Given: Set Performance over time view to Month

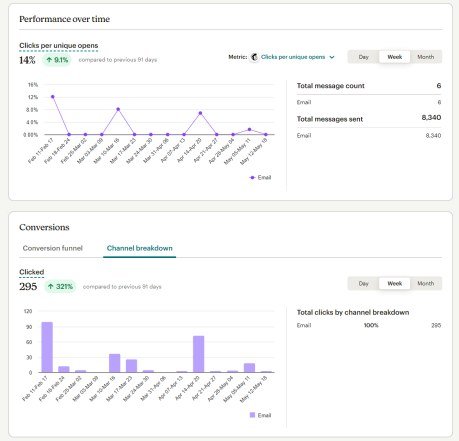Looking at the screenshot, I should coord(426,57).
